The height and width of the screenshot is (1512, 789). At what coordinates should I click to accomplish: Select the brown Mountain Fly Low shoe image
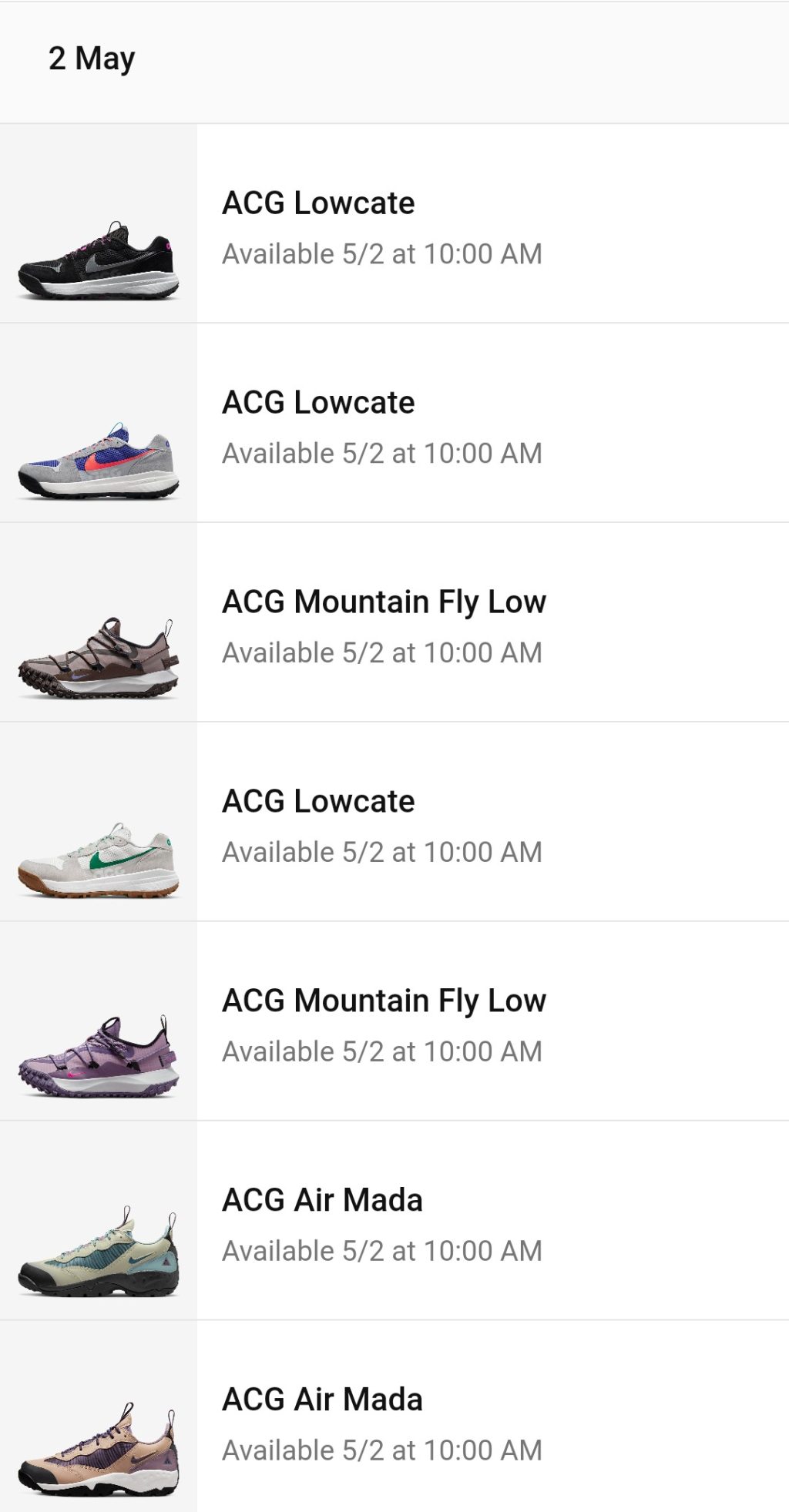tap(99, 659)
